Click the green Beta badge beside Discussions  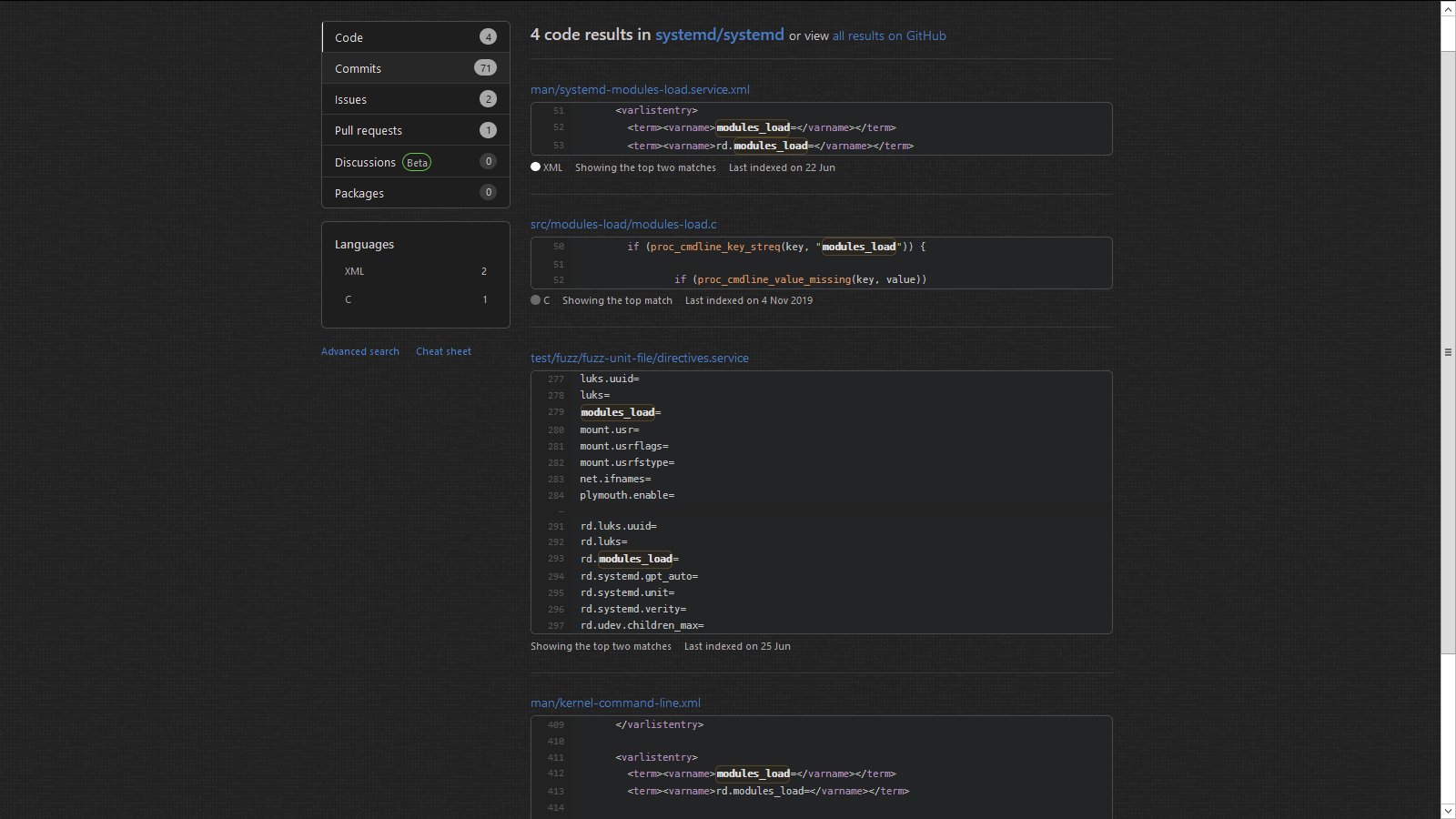417,162
